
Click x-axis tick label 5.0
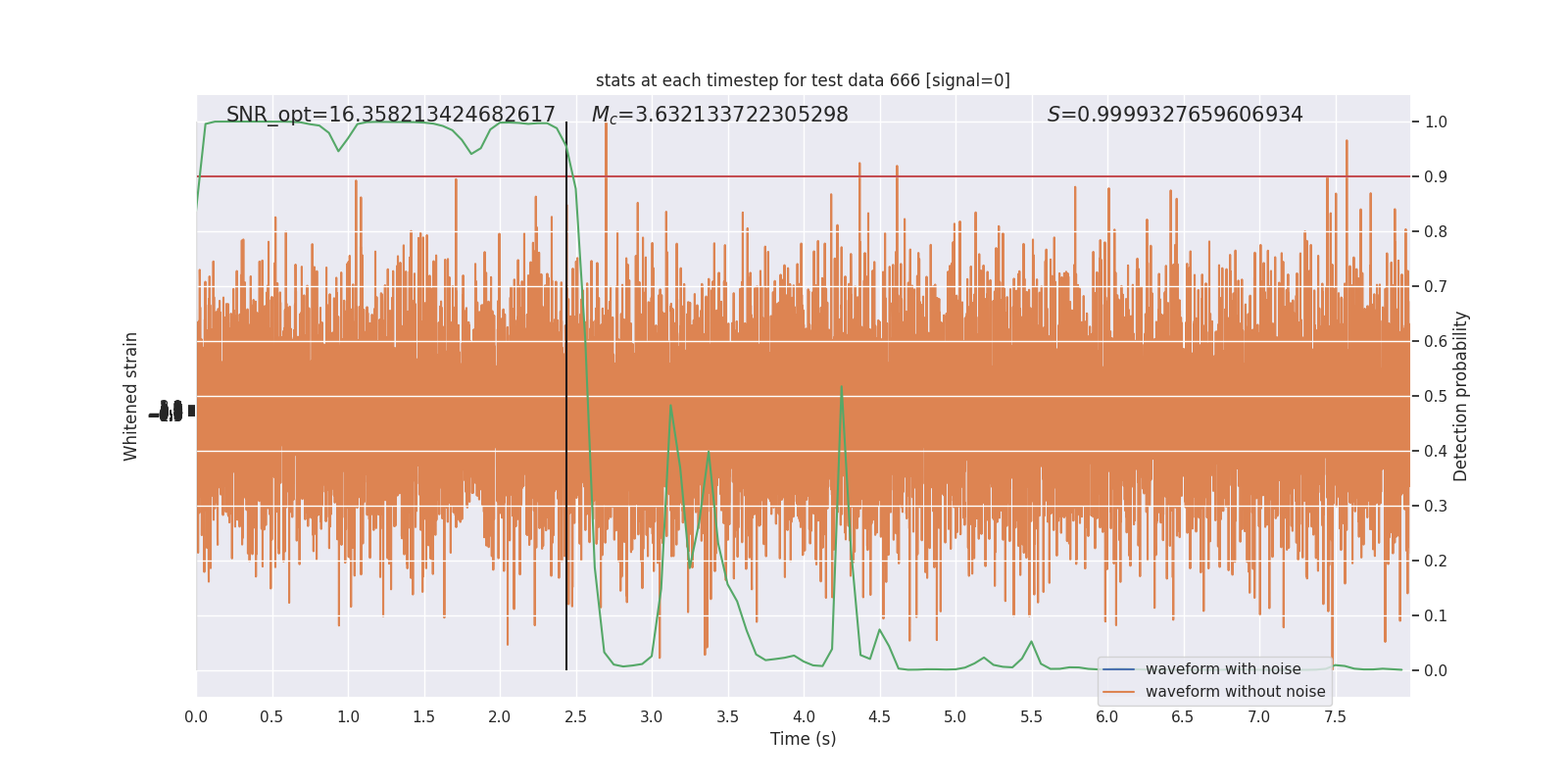point(955,717)
